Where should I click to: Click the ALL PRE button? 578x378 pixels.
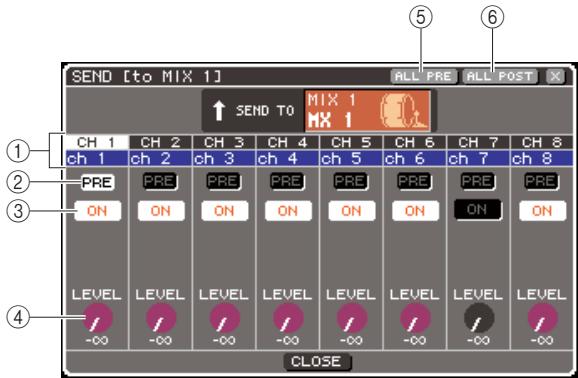424,76
